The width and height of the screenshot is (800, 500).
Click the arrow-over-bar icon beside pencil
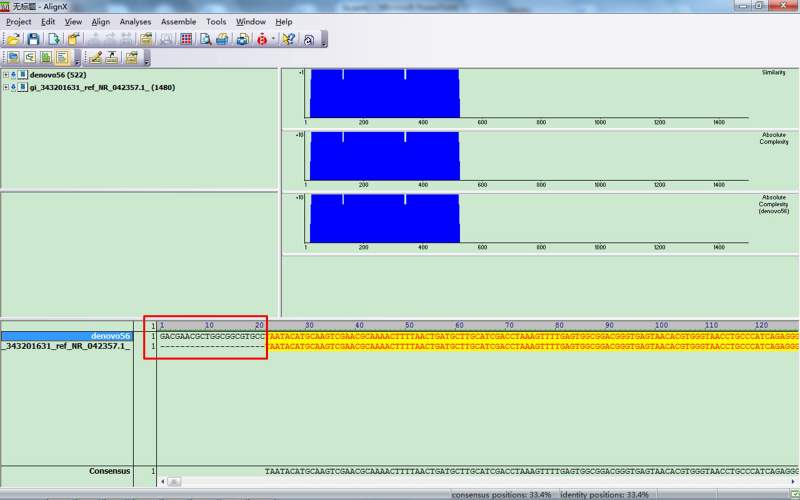(x=112, y=58)
